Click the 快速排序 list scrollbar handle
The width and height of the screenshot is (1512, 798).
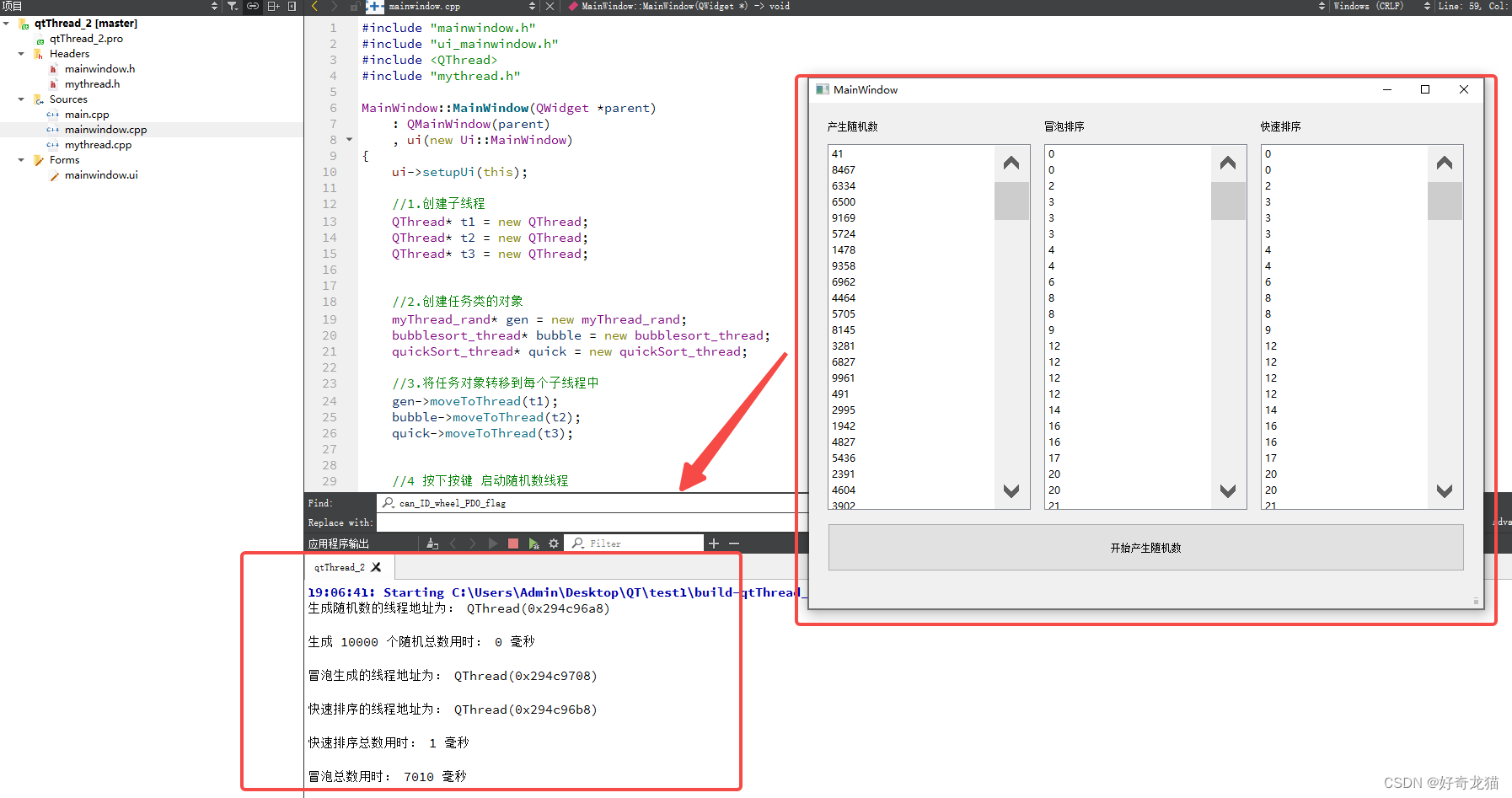coord(1445,201)
